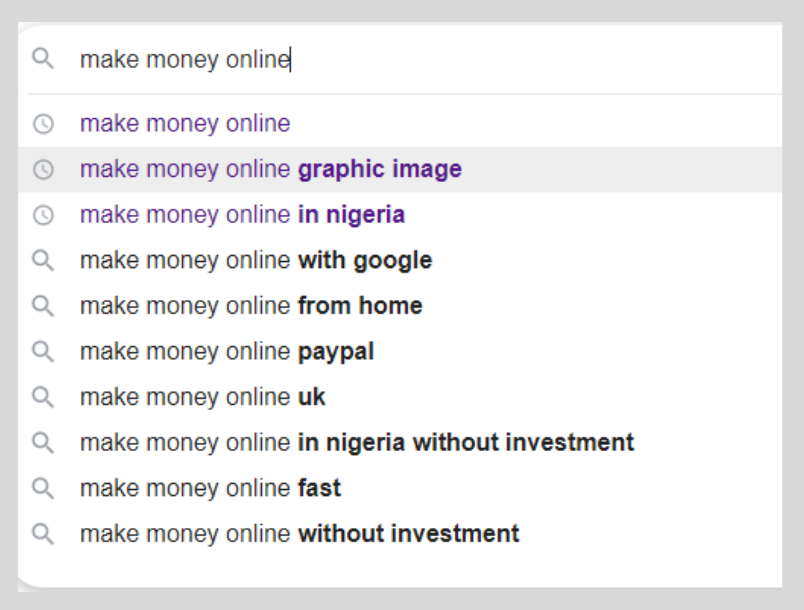Screen dimensions: 804x610
Task: Click history clock icon beside first suggestion
Action: click(x=43, y=124)
